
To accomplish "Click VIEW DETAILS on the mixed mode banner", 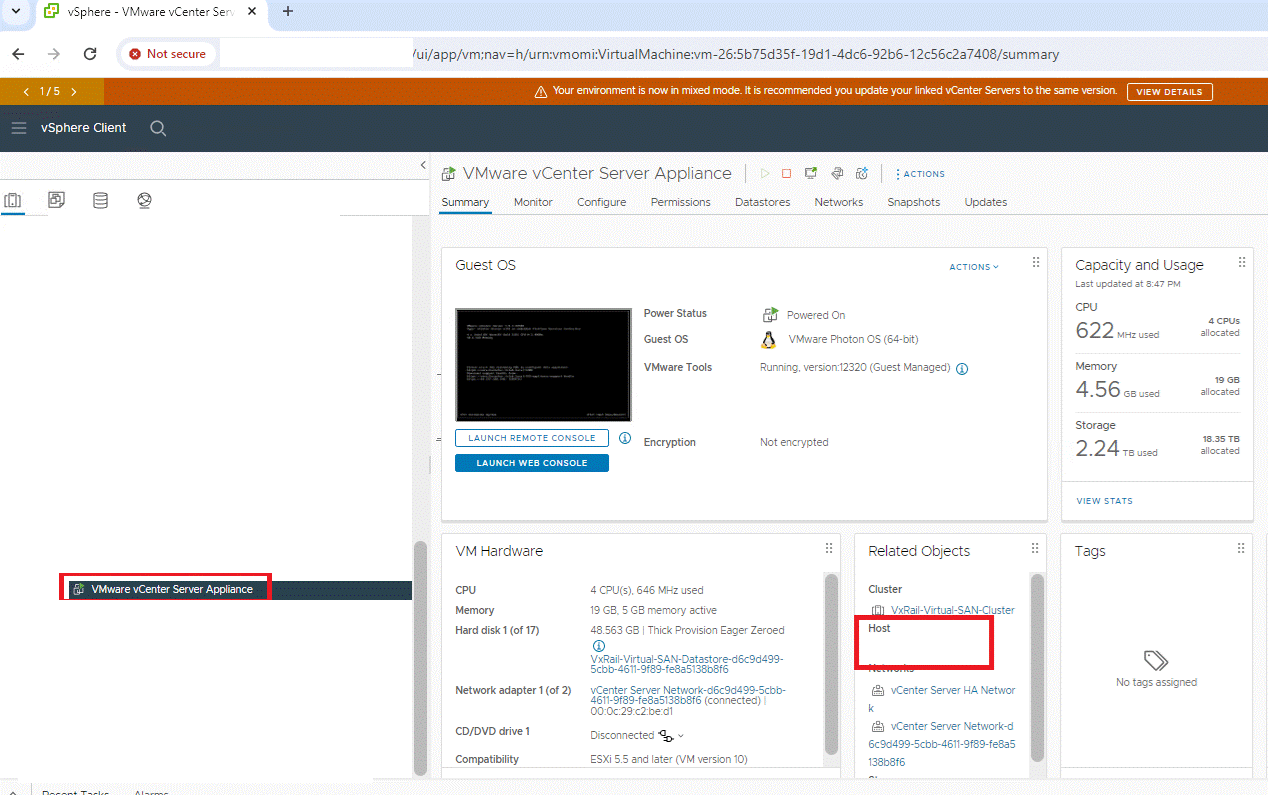I will click(x=1169, y=91).
